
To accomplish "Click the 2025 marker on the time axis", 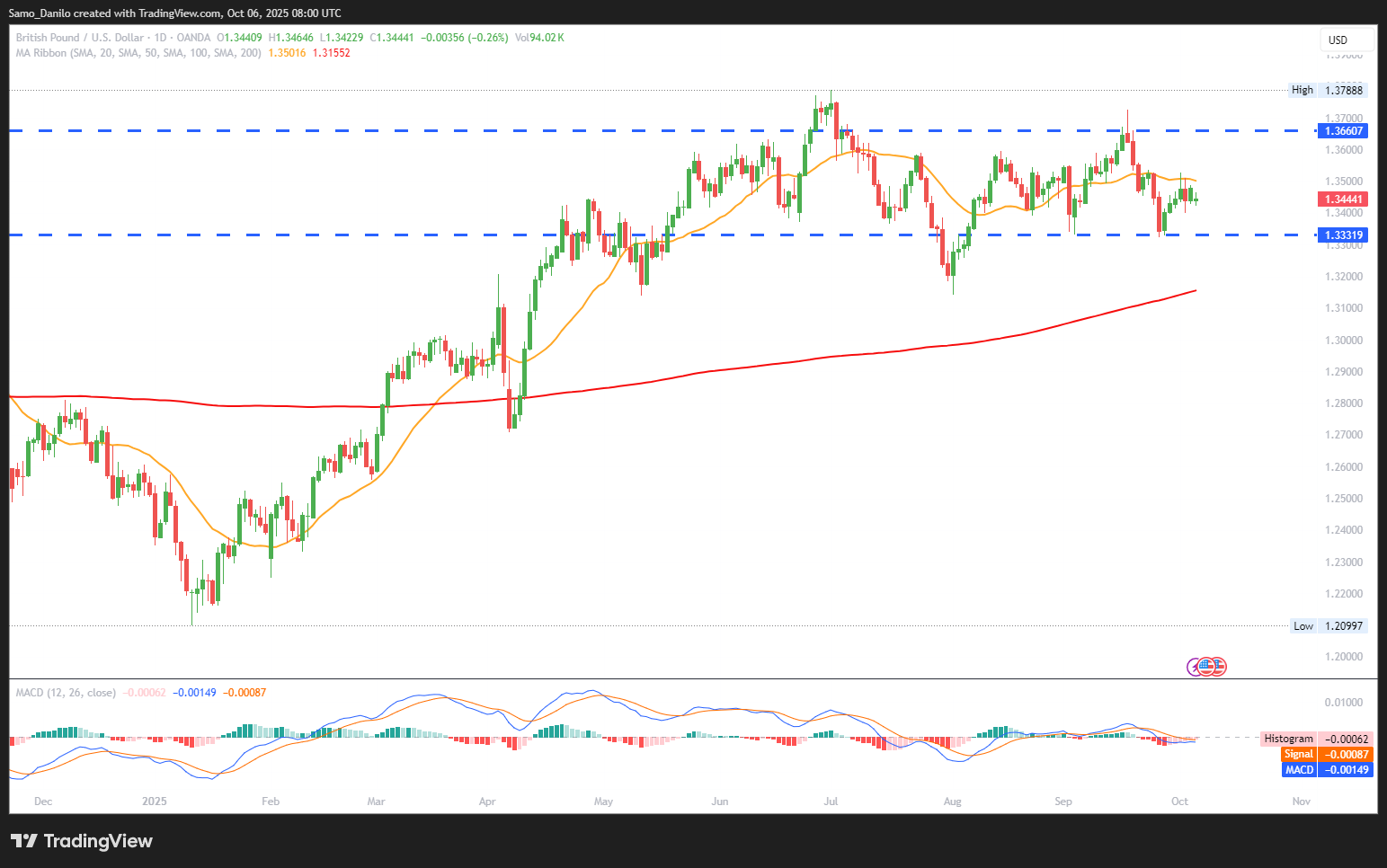I will 155,802.
